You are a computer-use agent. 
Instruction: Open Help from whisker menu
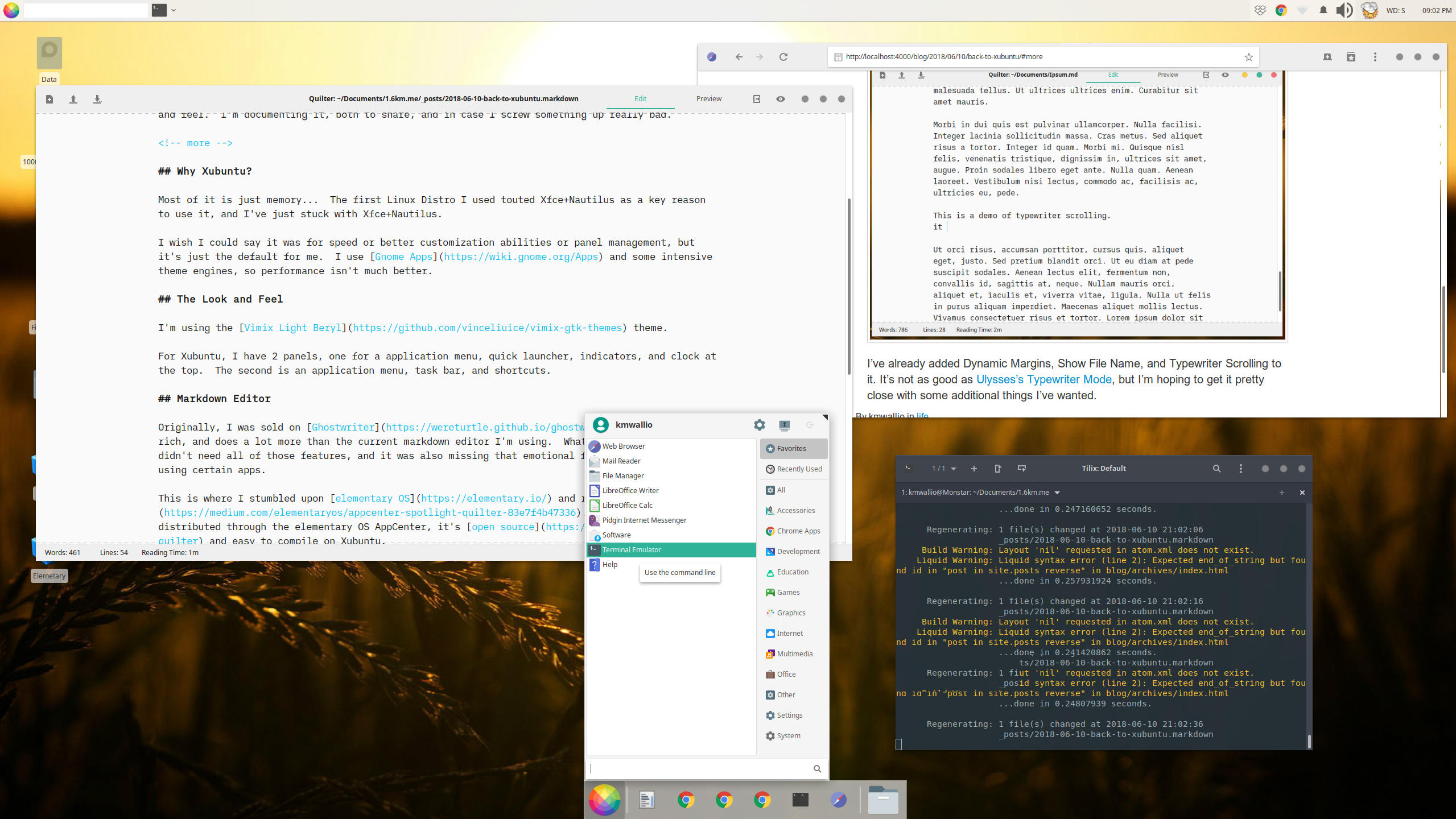pos(671,565)
